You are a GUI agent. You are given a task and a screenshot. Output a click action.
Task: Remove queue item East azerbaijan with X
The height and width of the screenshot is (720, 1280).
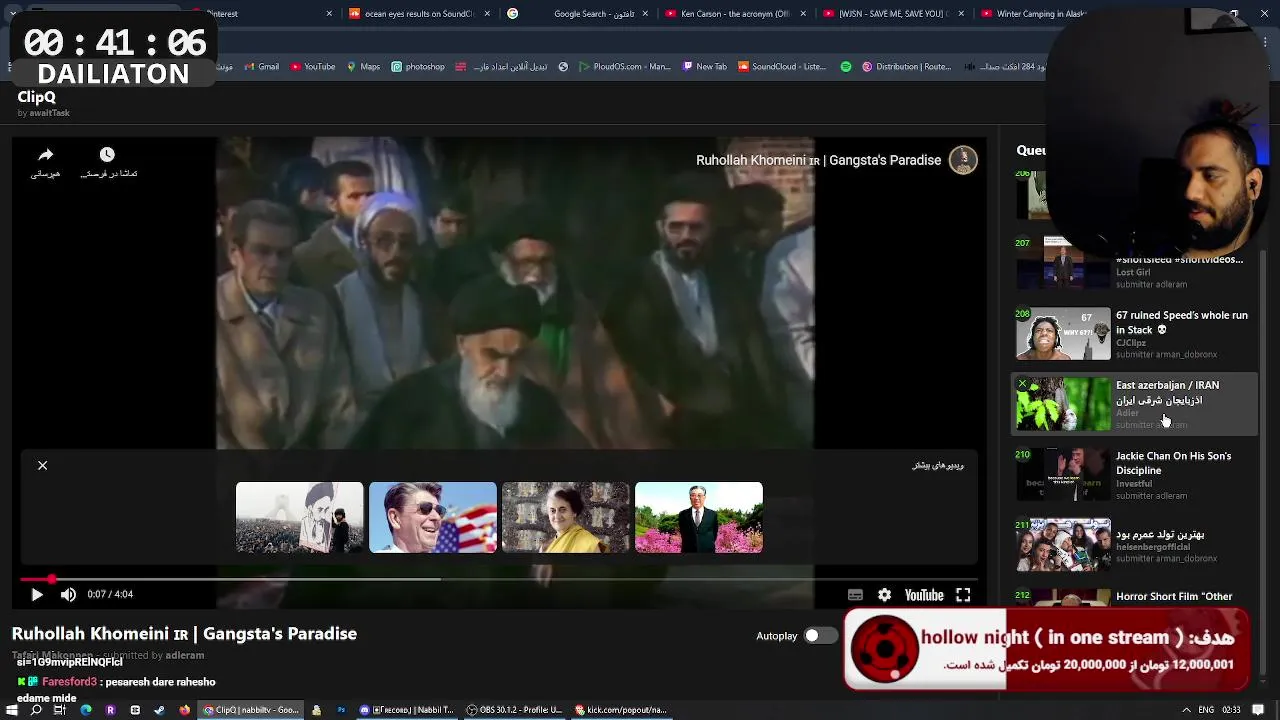pos(1023,384)
